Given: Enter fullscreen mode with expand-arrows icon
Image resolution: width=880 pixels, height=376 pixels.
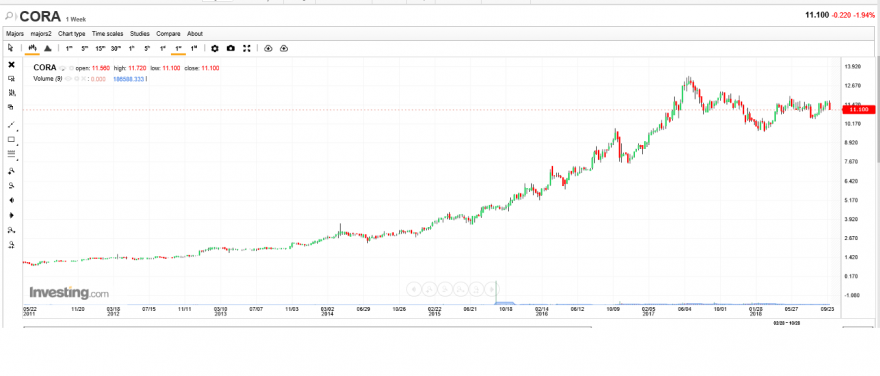Looking at the screenshot, I should click(246, 48).
